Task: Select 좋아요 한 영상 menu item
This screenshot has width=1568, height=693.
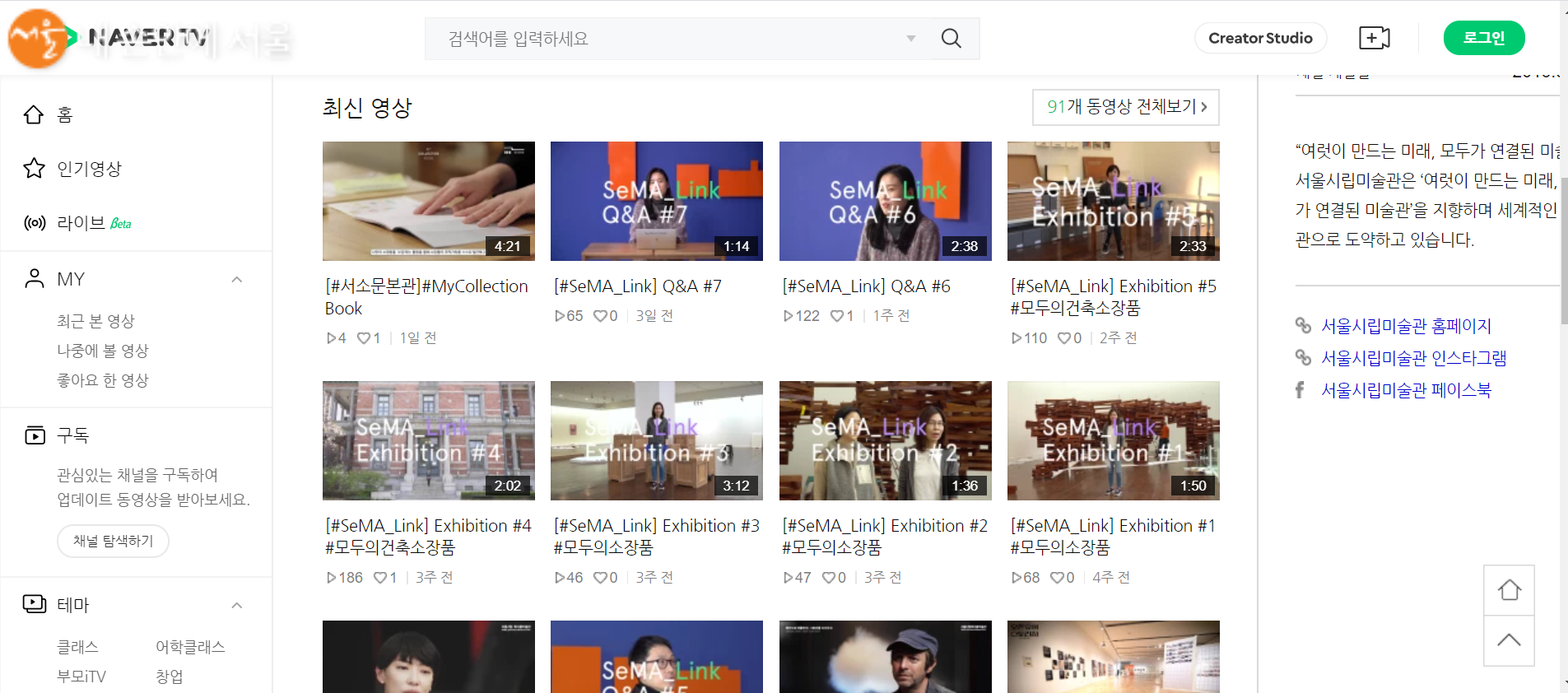Action: 103,380
